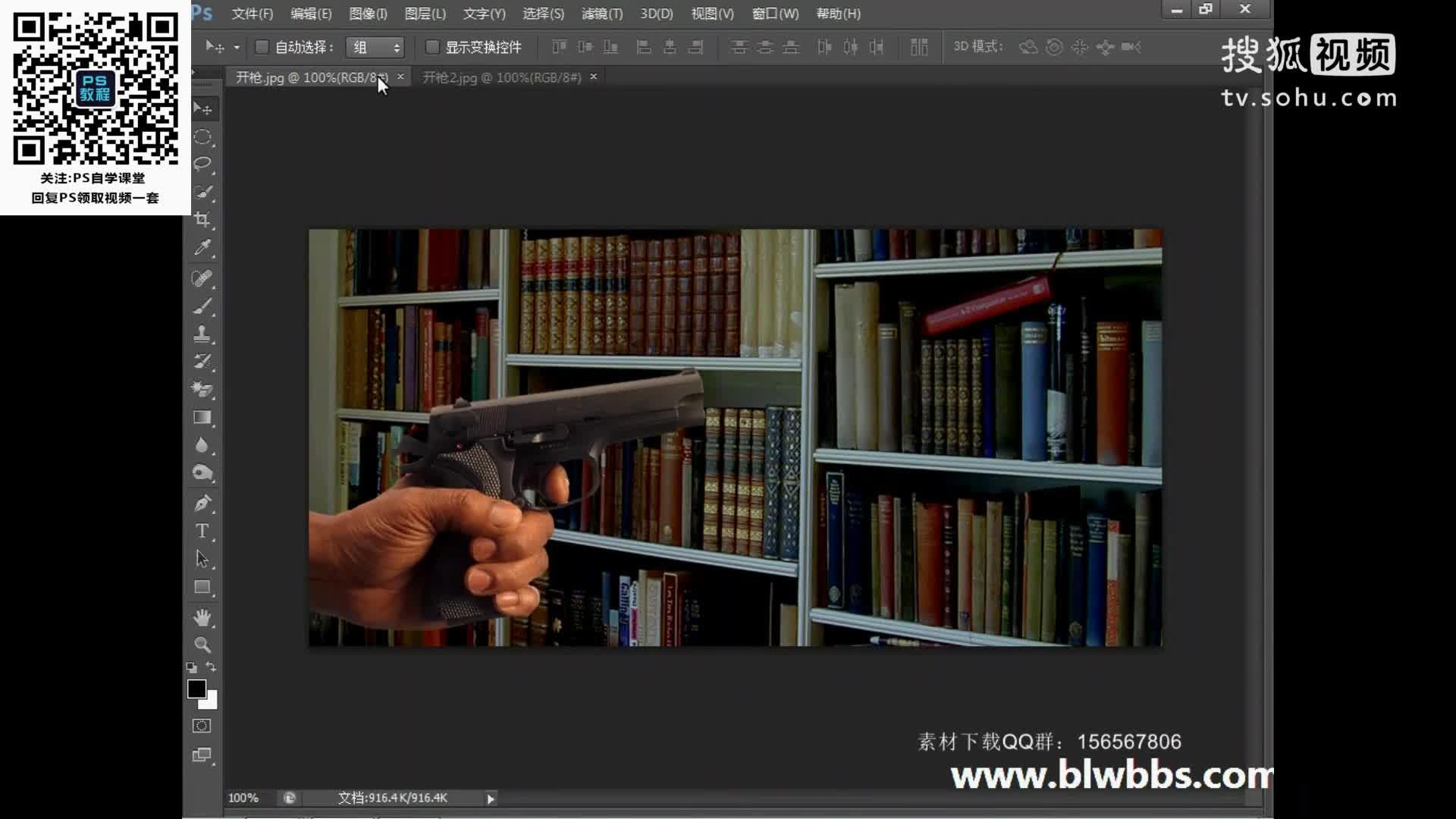Swap foreground and background colors

pos(211,667)
